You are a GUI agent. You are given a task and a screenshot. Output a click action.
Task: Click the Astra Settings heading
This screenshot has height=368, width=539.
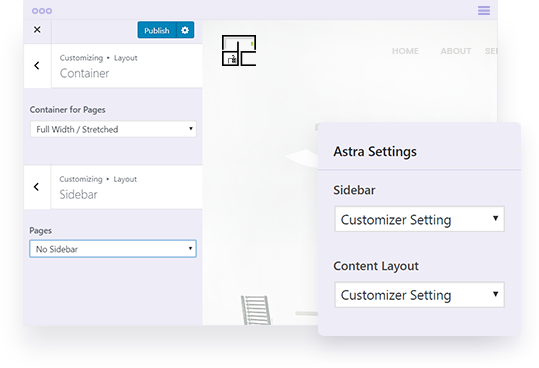click(375, 152)
